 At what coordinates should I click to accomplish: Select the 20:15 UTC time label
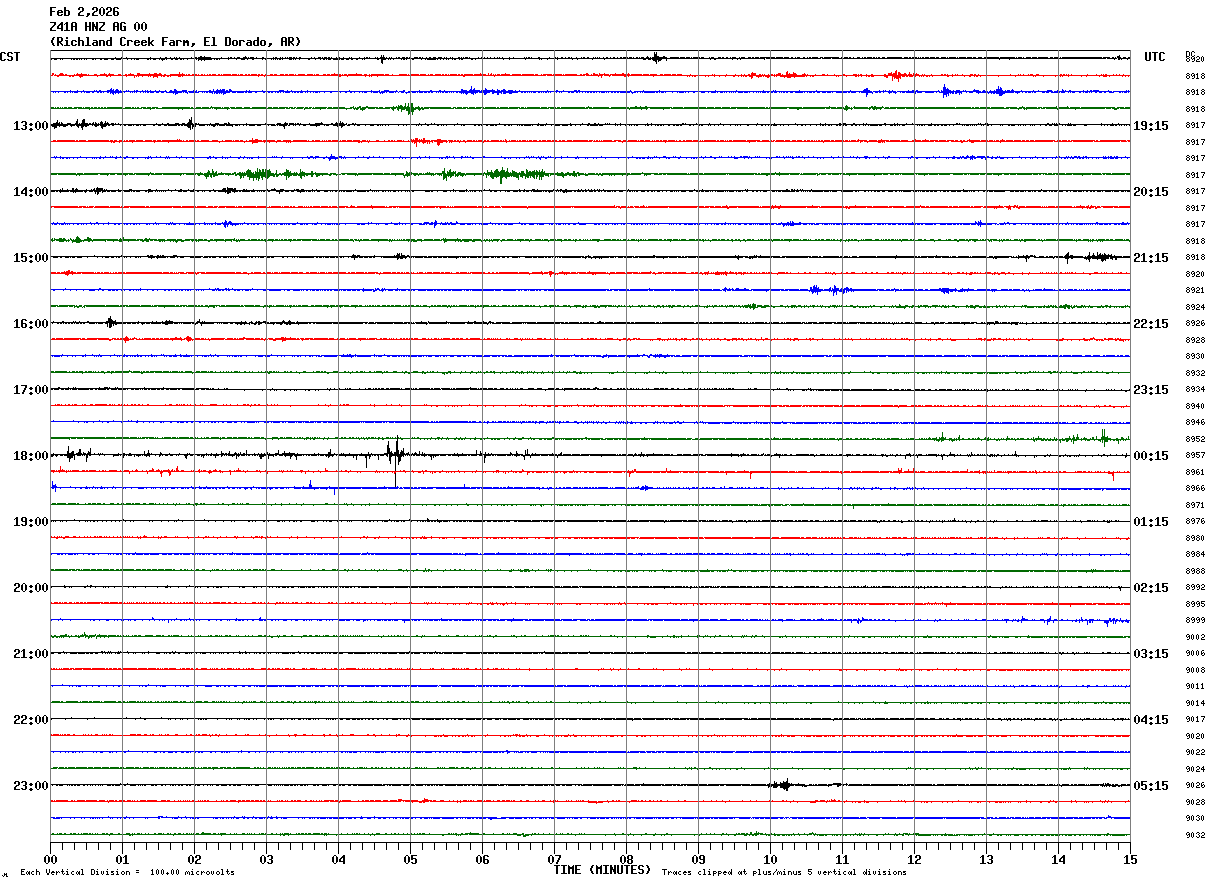[1151, 192]
